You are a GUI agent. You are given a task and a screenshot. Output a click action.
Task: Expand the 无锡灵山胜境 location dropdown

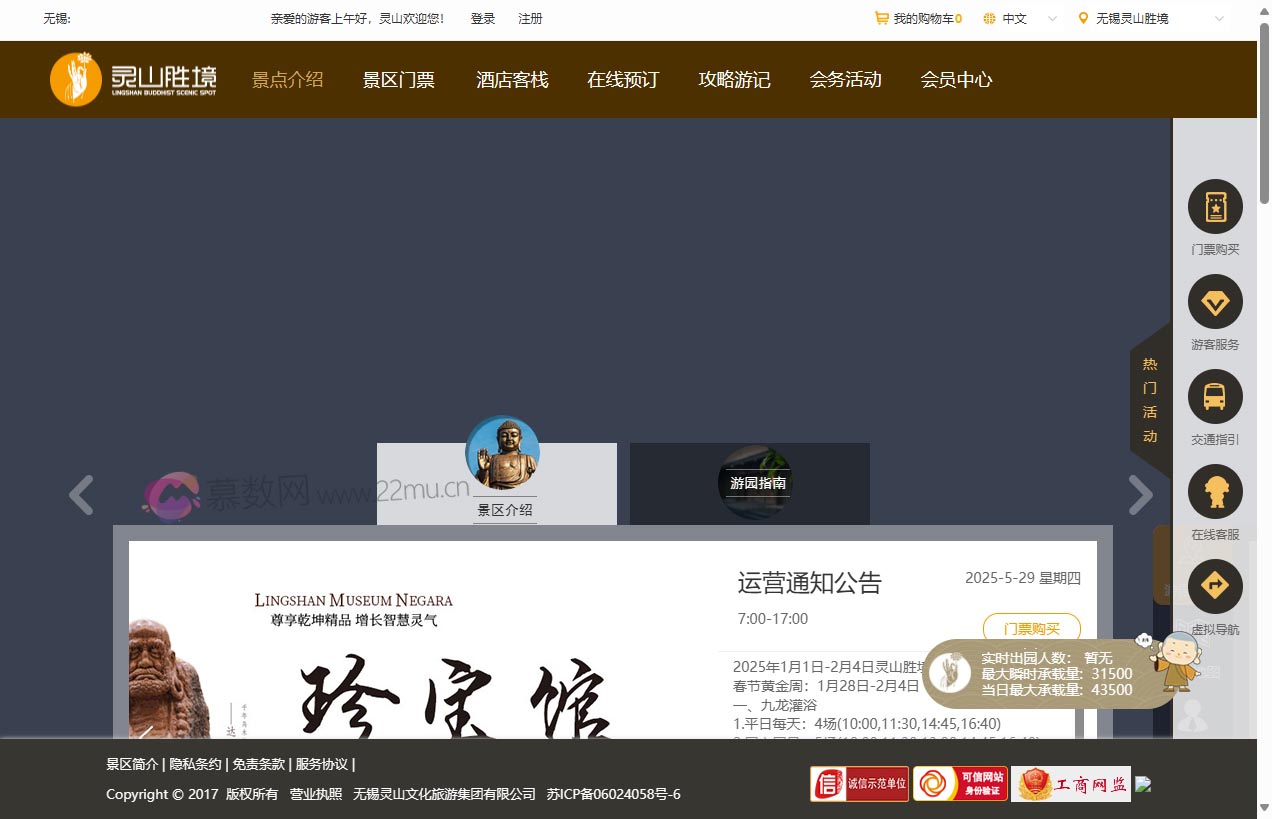(x=1218, y=18)
